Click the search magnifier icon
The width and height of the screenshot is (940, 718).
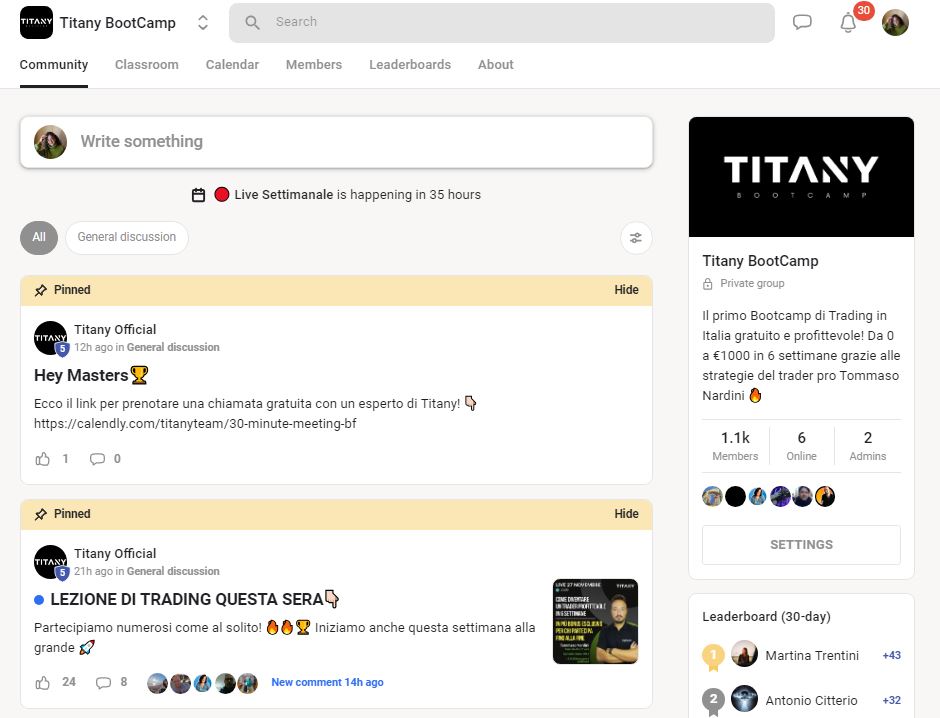252,23
